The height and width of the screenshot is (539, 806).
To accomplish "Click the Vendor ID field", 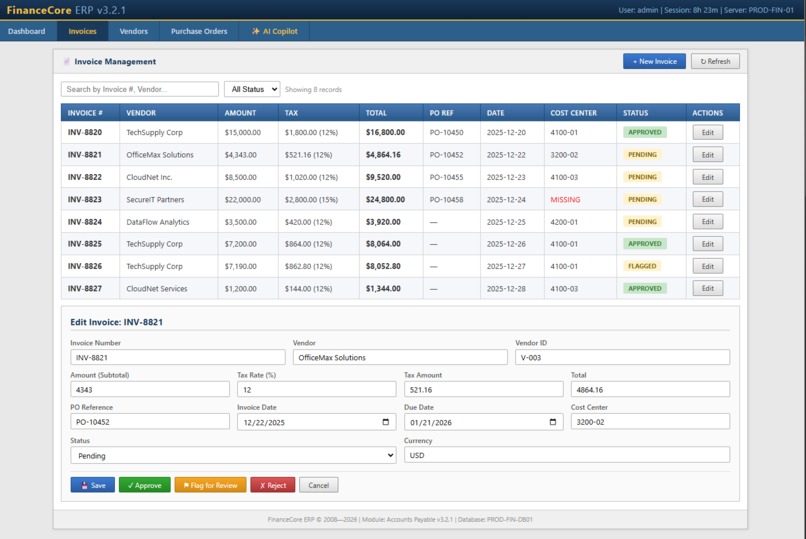I will pyautogui.click(x=622, y=357).
